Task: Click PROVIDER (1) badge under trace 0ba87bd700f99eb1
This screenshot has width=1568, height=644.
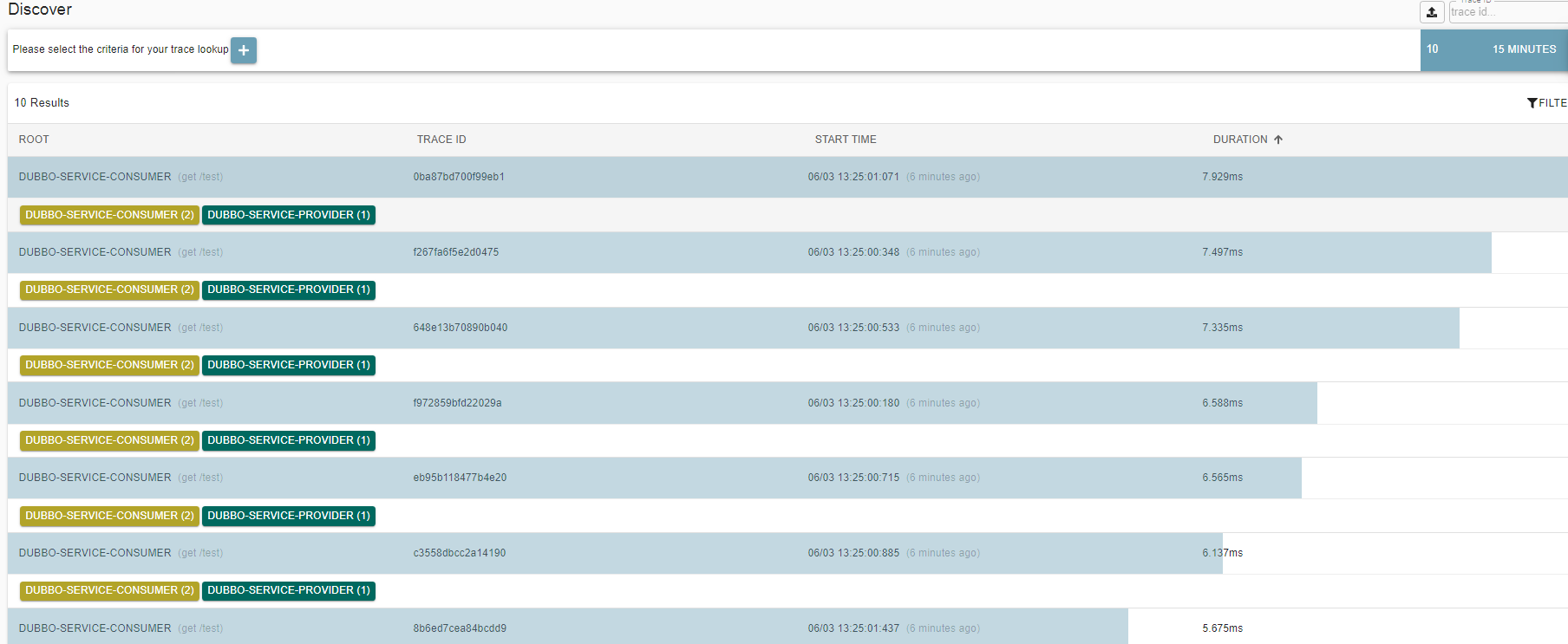Action: click(289, 215)
